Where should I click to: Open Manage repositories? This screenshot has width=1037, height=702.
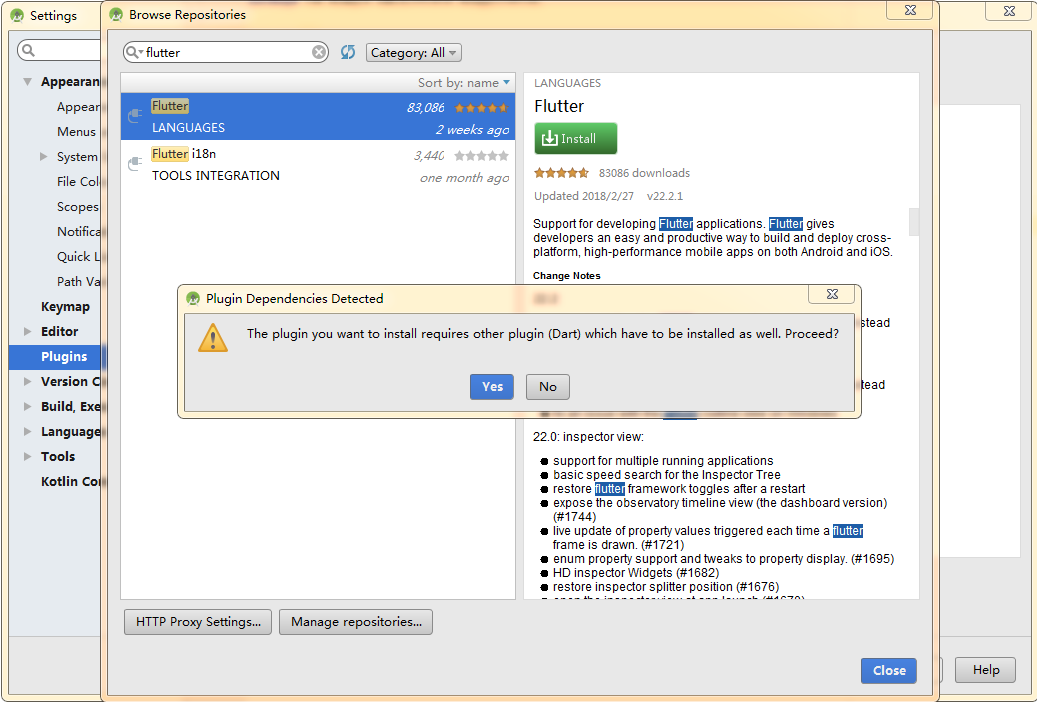coord(356,622)
